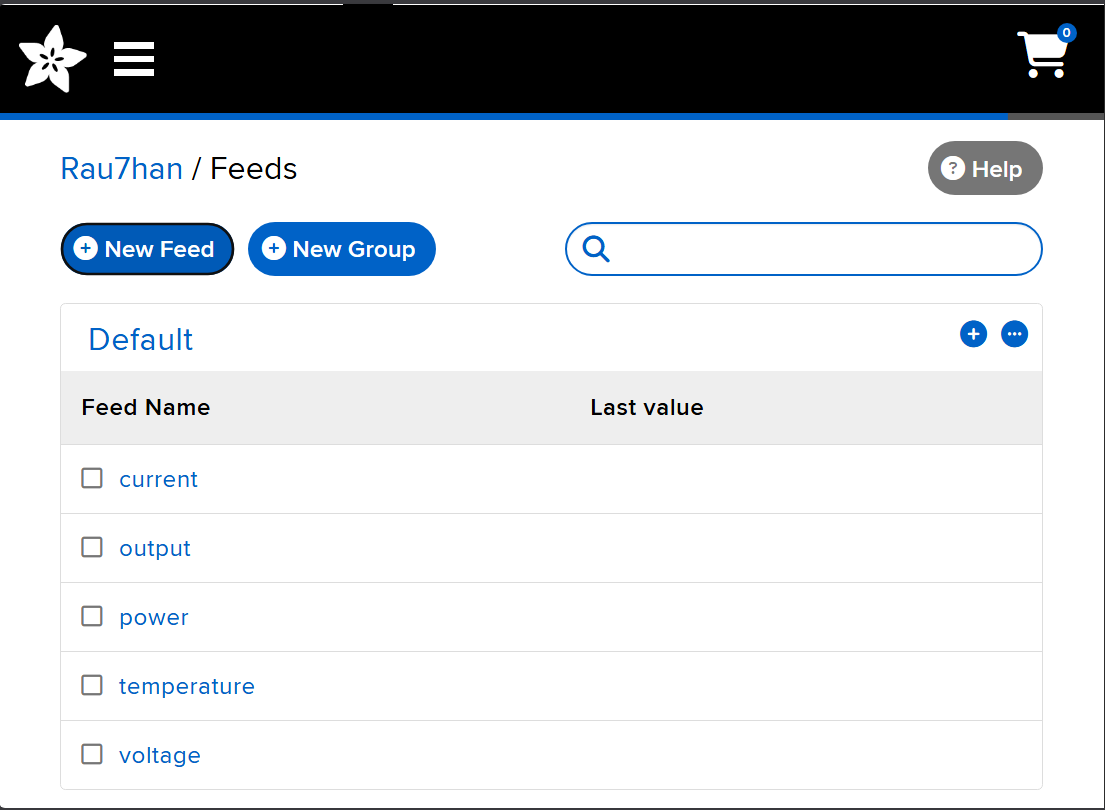Check the power feed checkbox

tap(92, 616)
